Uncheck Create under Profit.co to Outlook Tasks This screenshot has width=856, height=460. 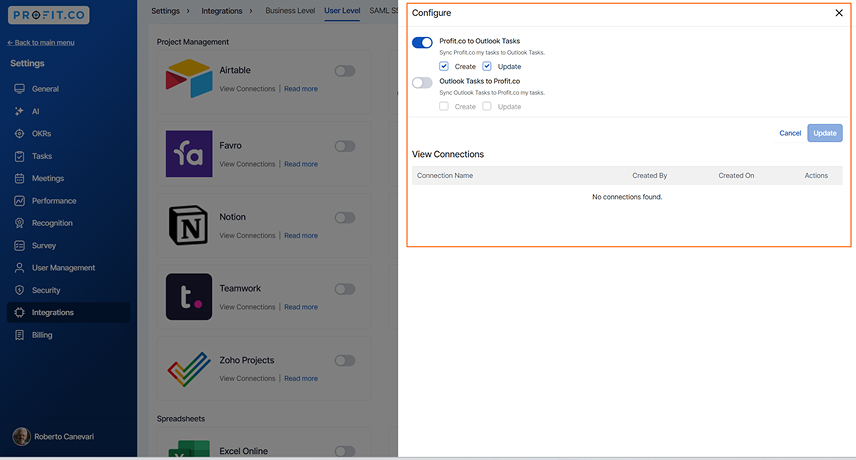tap(444, 66)
